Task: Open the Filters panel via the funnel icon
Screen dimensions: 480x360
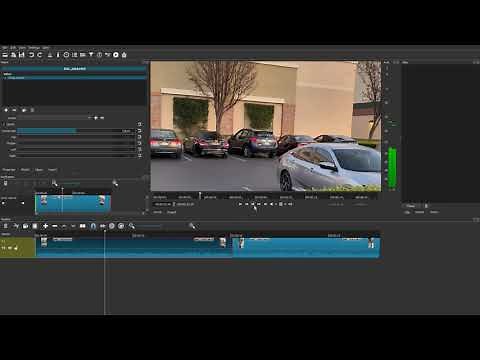Action: click(91, 55)
